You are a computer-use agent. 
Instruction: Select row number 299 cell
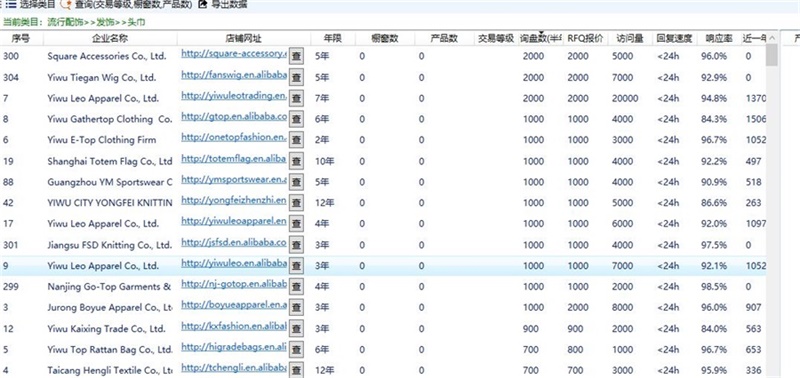pyautogui.click(x=11, y=287)
